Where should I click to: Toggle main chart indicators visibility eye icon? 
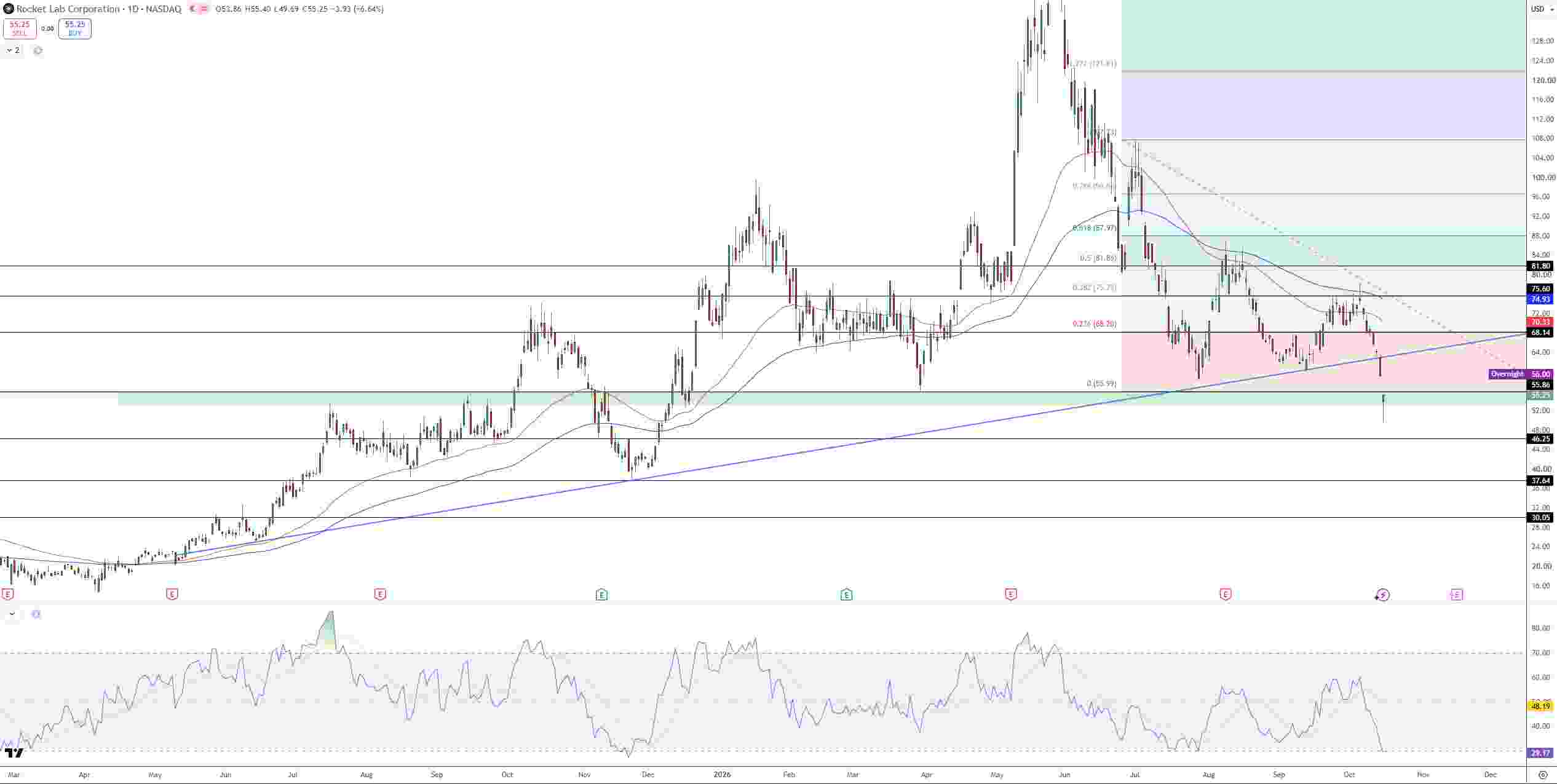click(x=38, y=50)
